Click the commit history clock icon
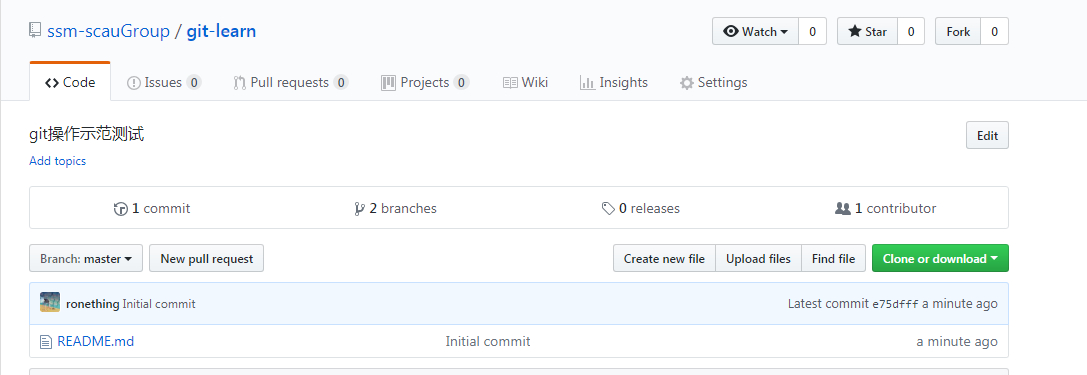This screenshot has width=1087, height=375. coord(121,209)
